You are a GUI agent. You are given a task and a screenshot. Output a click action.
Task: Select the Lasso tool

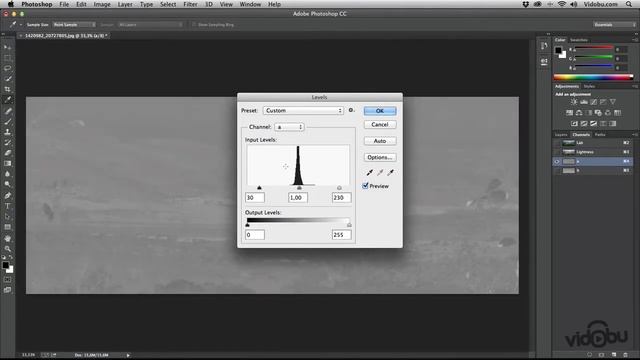7,68
